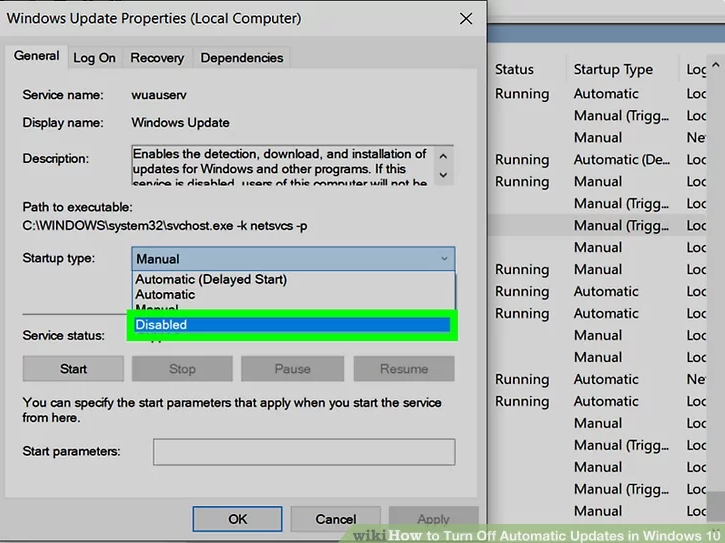Click the service description text box

tap(280, 168)
